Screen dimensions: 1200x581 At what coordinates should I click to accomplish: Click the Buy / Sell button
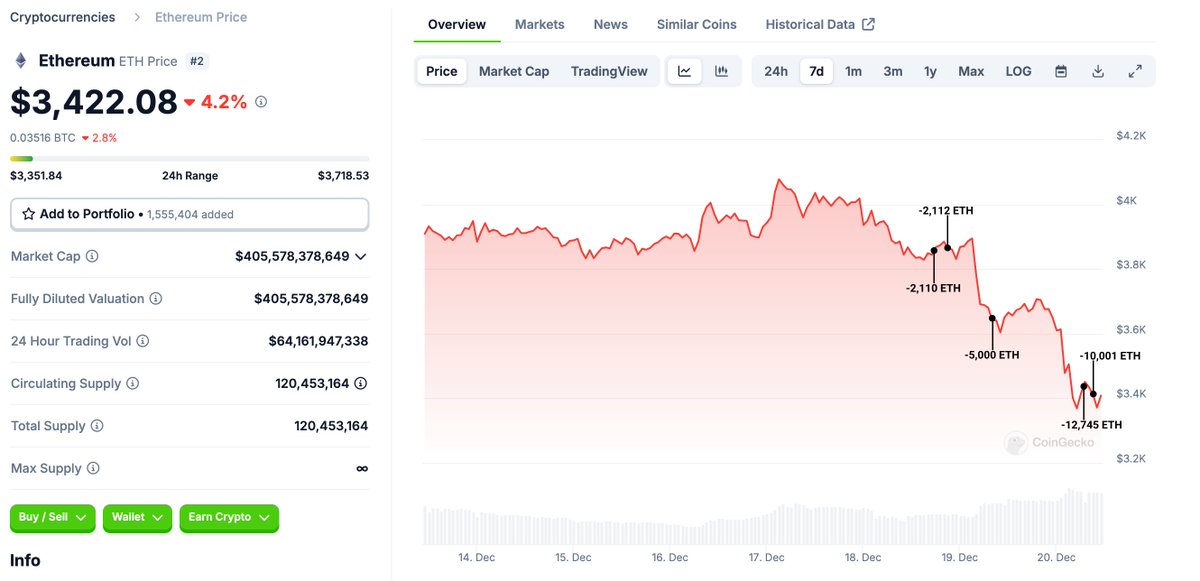point(52,518)
